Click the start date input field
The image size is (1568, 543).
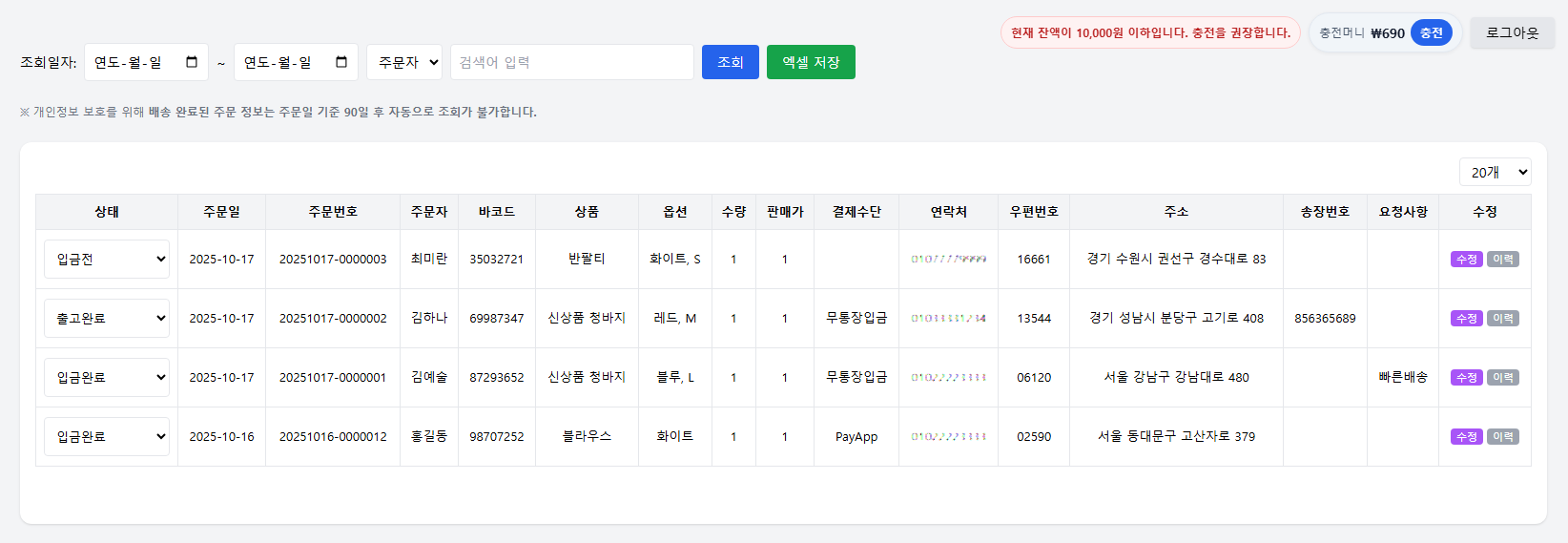[146, 62]
